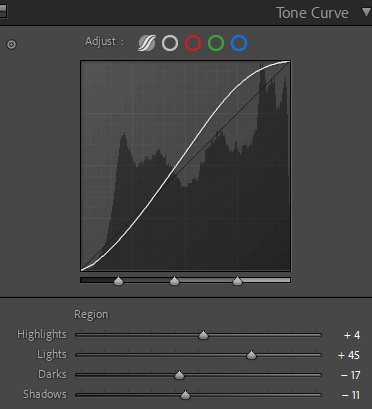
Task: Click the Darks value − 17
Action: (350, 375)
